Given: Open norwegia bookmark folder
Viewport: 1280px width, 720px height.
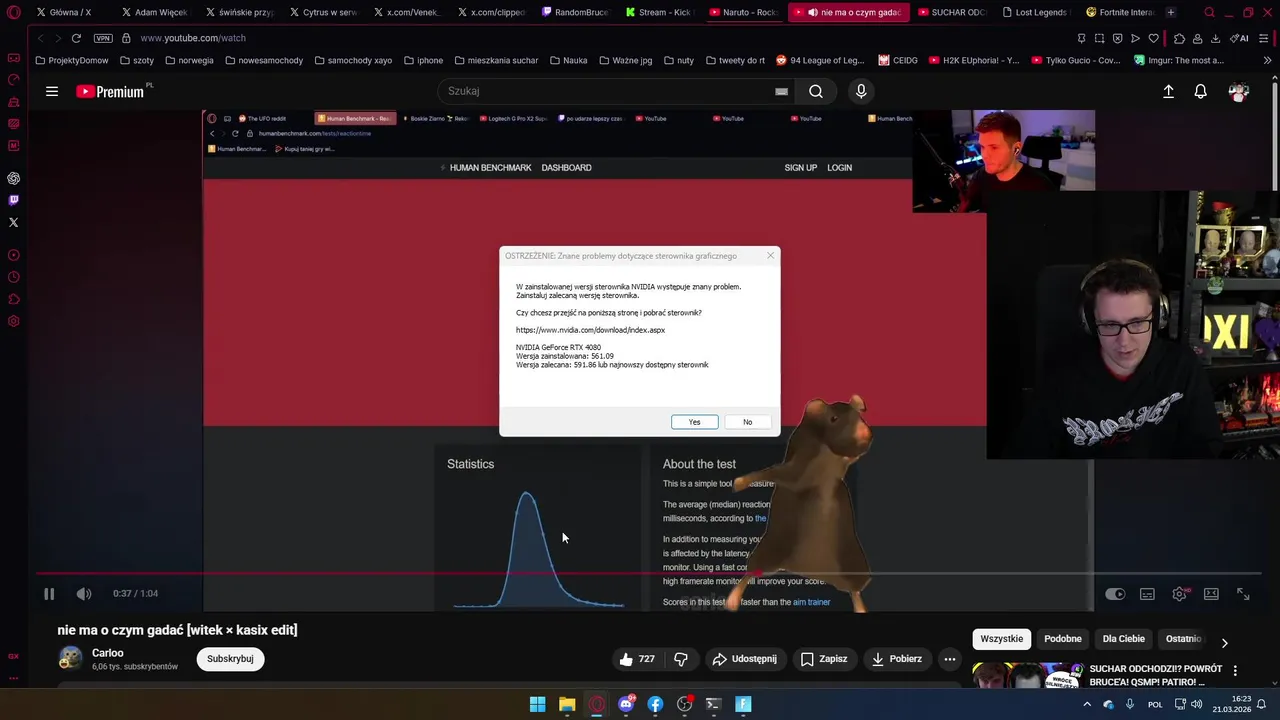Looking at the screenshot, I should [189, 60].
